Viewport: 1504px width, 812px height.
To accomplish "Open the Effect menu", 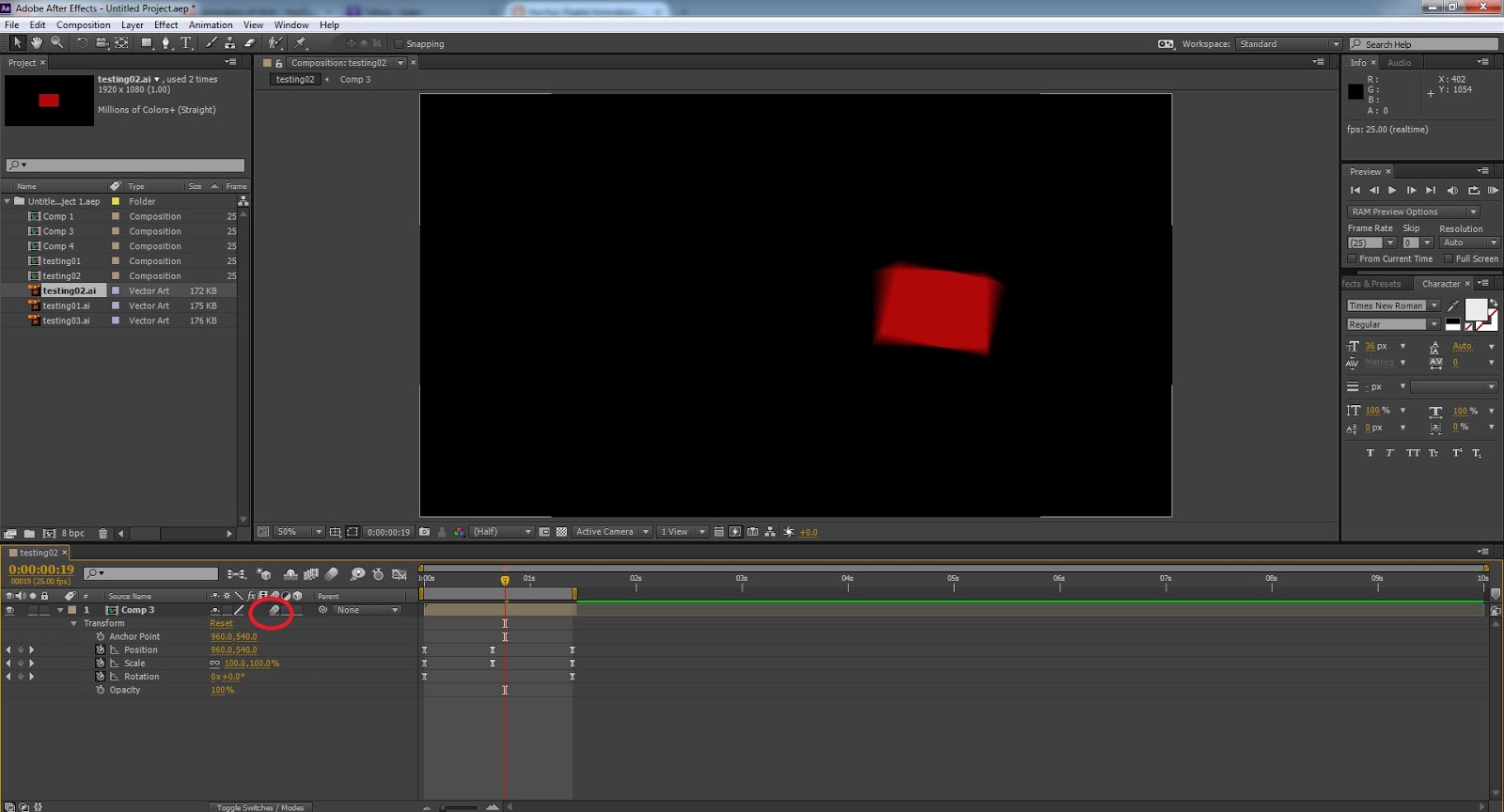I will click(166, 25).
